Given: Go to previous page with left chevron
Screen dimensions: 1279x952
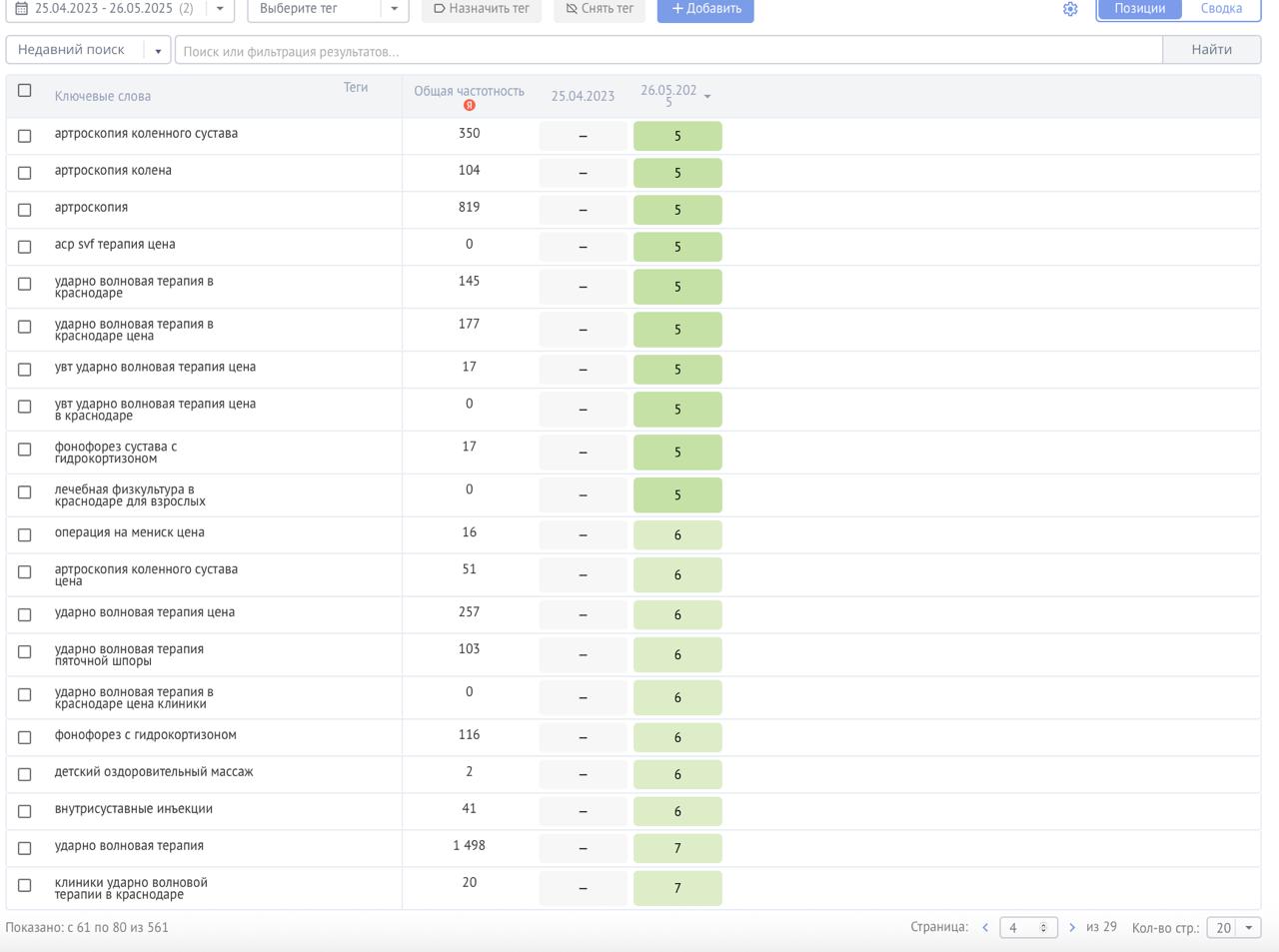Looking at the screenshot, I should point(985,928).
